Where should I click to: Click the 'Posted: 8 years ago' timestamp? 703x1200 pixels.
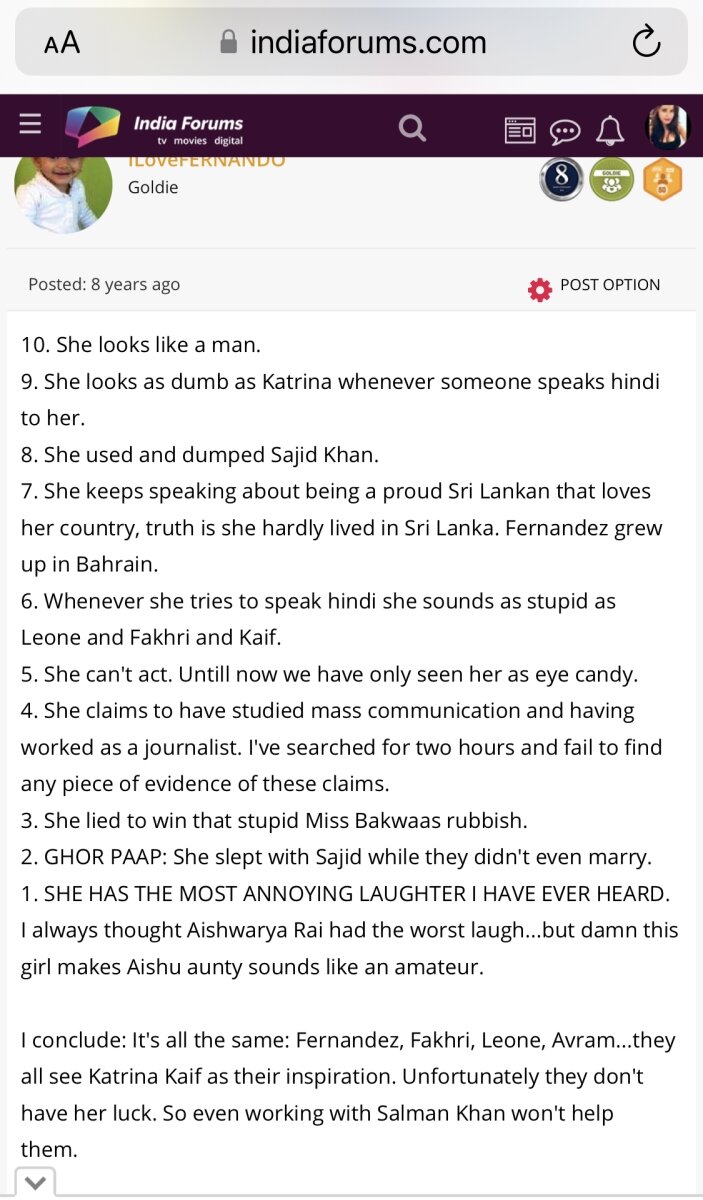[x=104, y=285]
